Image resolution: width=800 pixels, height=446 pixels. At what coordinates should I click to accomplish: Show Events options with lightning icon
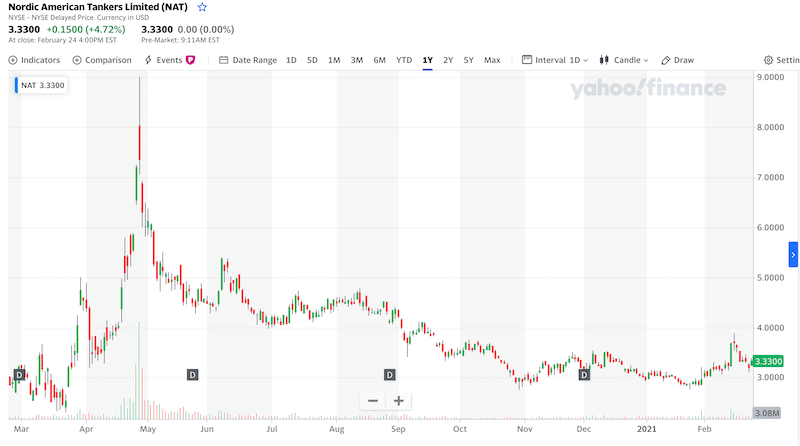coord(169,60)
